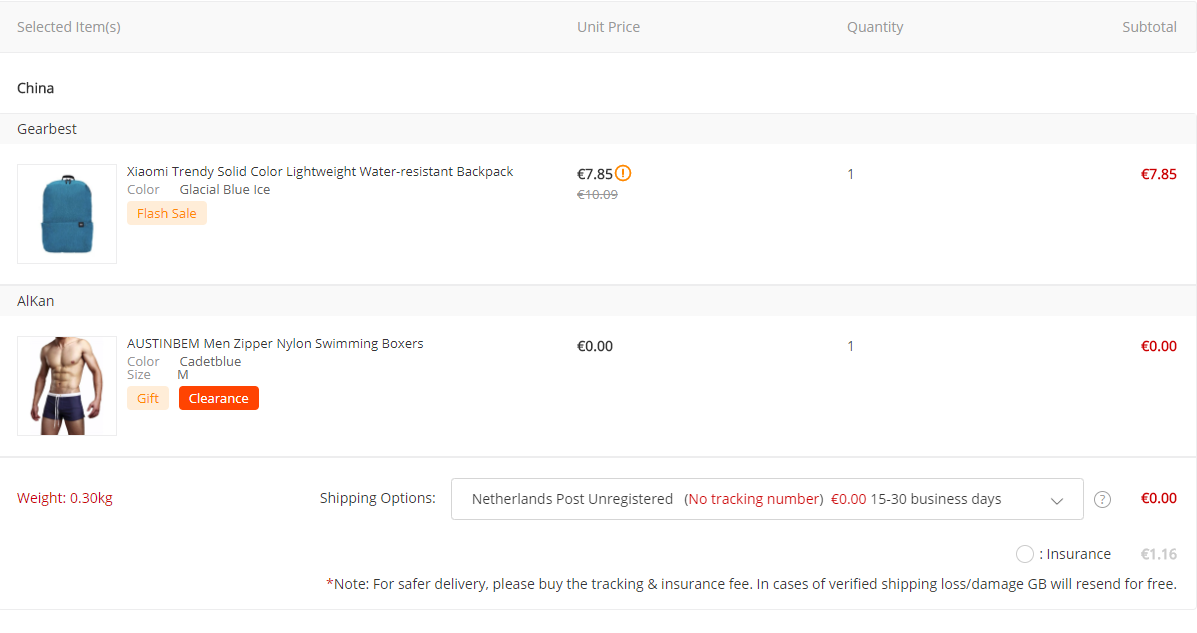Click the Flash Sale tag
Screen dimensions: 1197x633
(167, 213)
